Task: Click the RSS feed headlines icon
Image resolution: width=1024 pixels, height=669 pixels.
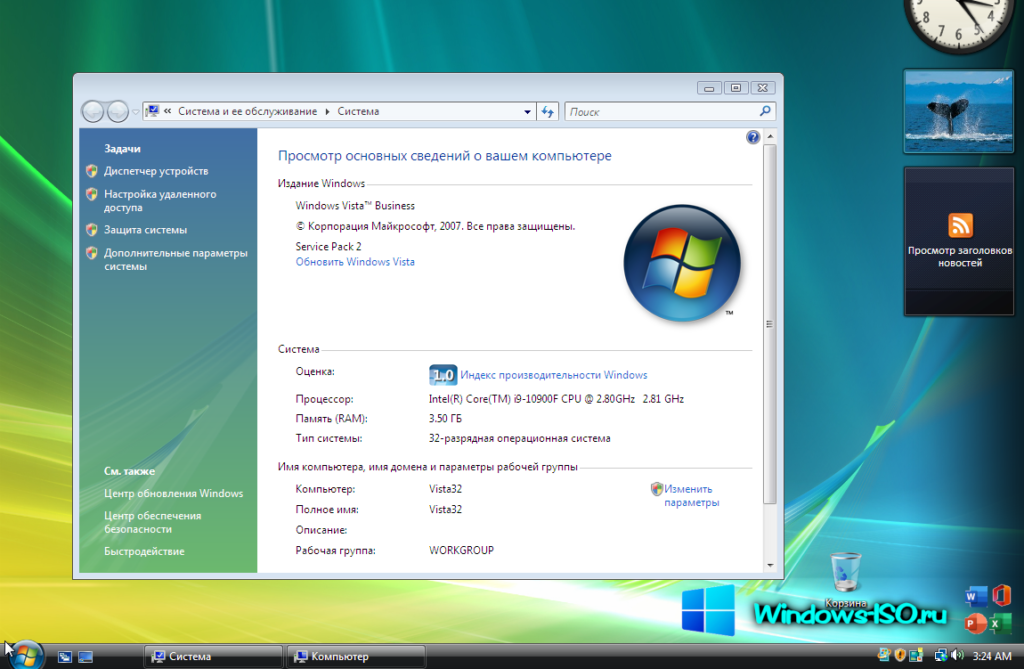Action: [x=960, y=225]
